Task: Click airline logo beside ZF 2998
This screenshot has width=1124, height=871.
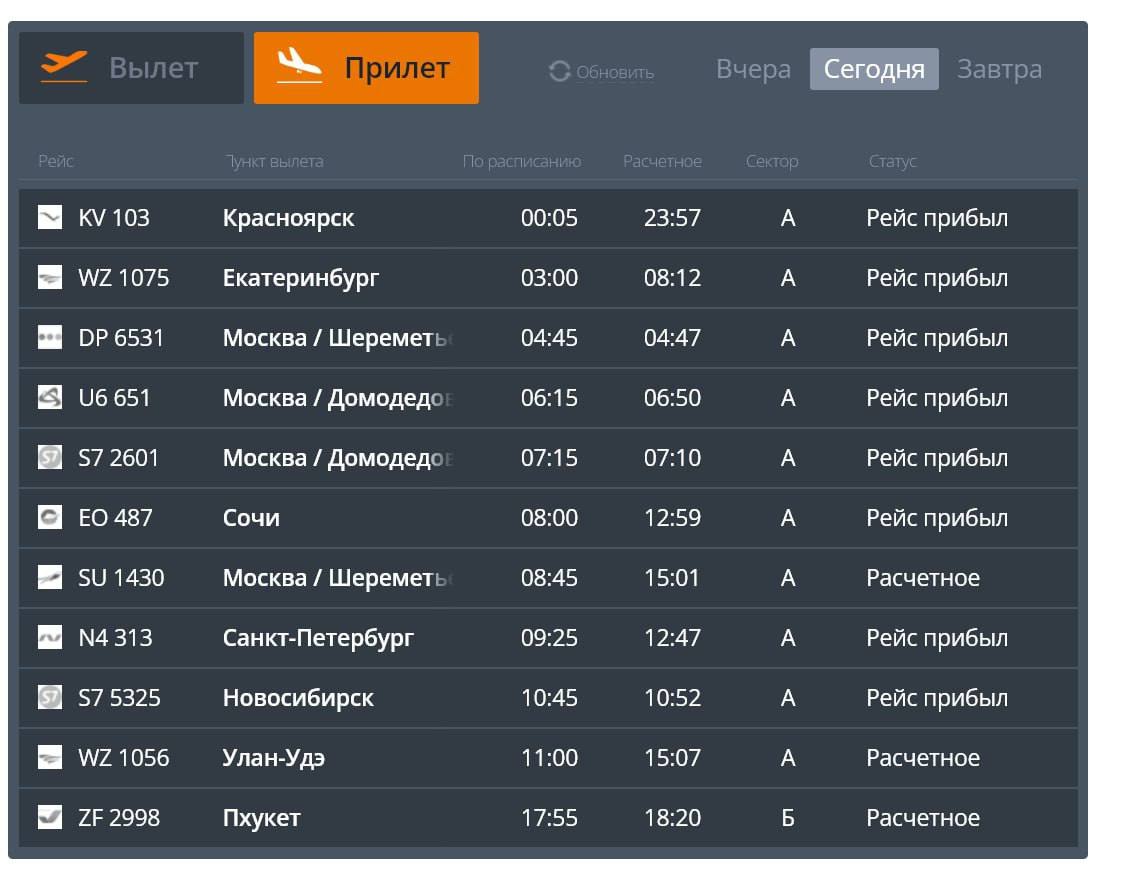Action: (50, 818)
